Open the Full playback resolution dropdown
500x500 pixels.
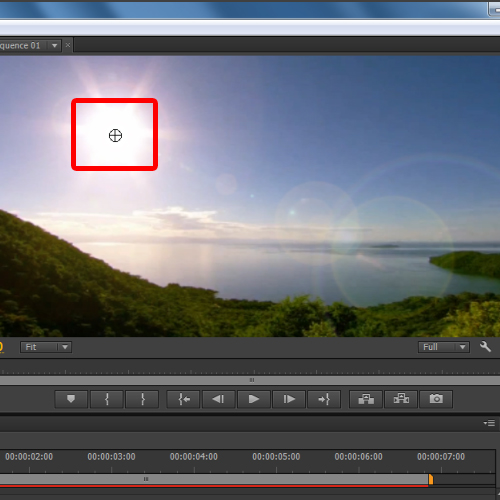pyautogui.click(x=444, y=347)
